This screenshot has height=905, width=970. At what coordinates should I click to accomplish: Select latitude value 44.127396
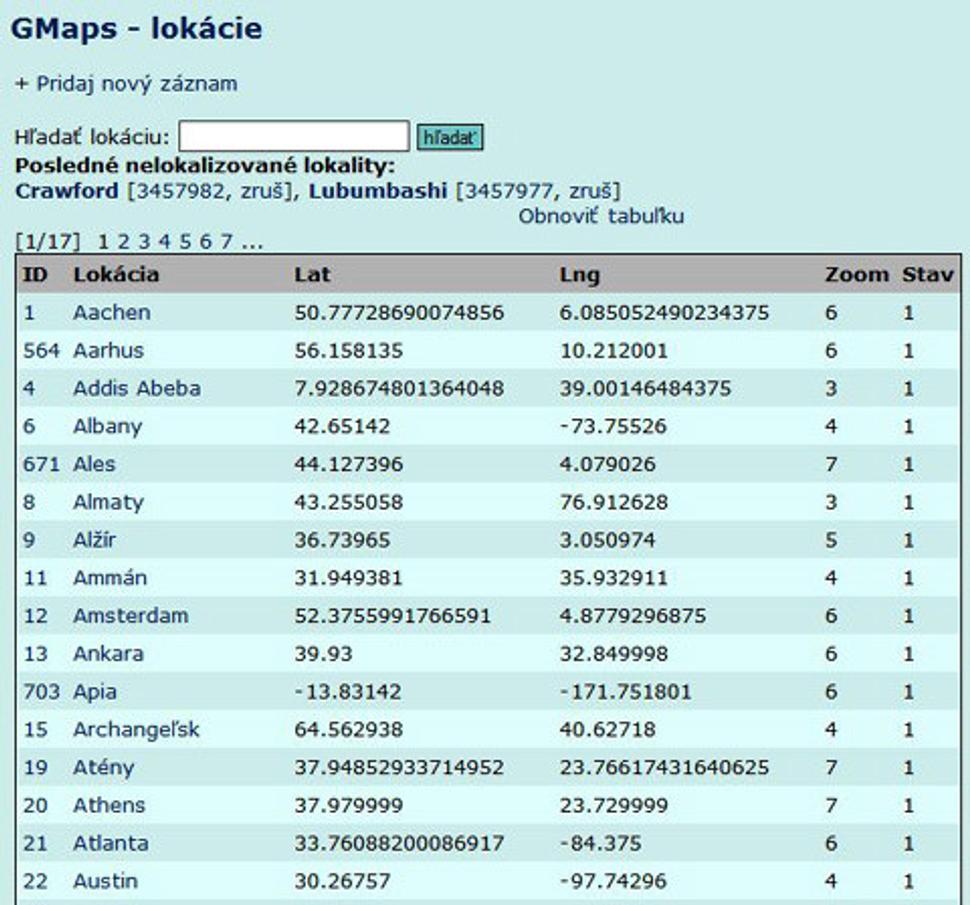[348, 464]
